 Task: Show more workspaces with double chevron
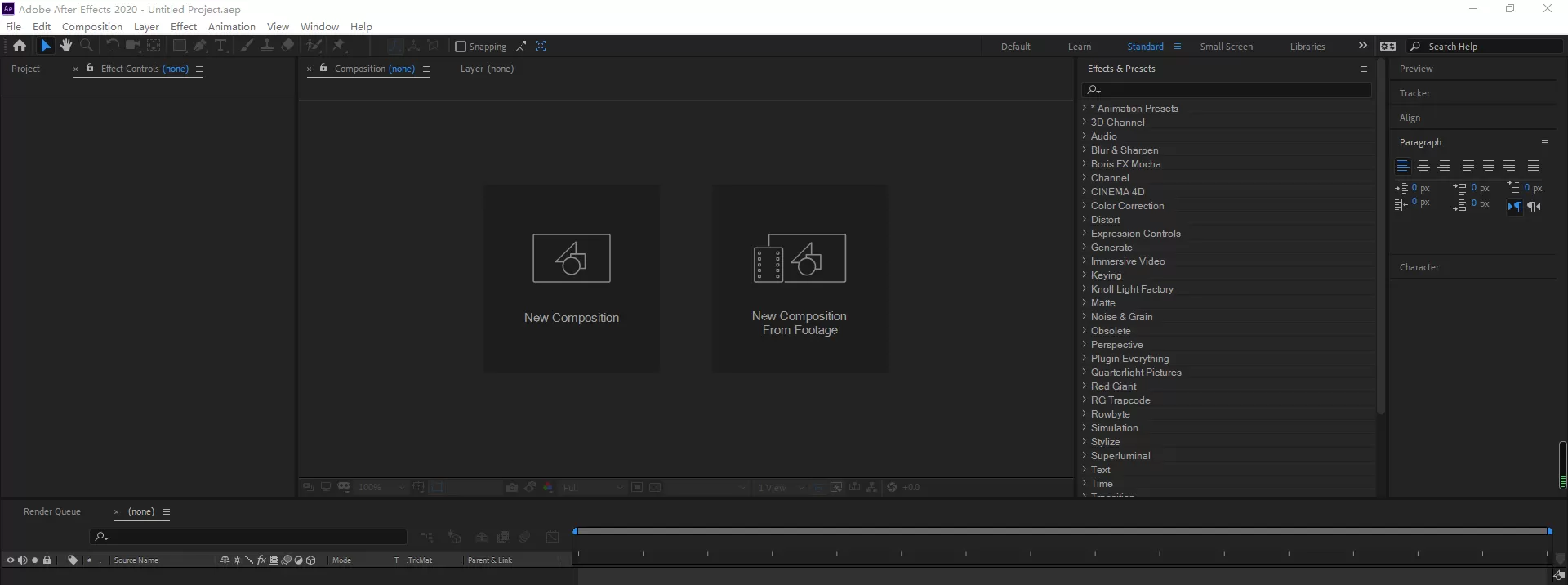click(x=1362, y=46)
